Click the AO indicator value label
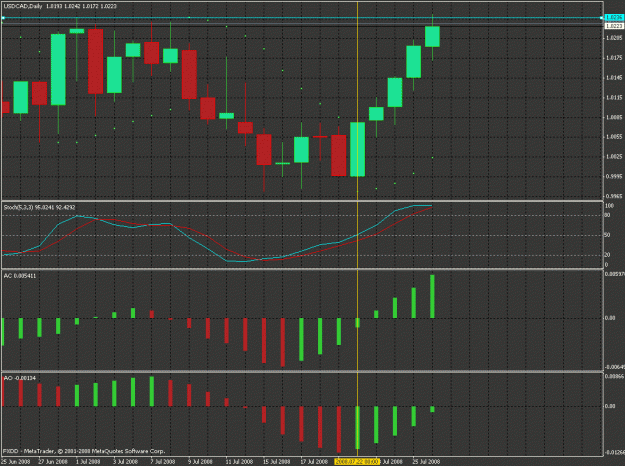The image size is (625, 466). coord(20,378)
